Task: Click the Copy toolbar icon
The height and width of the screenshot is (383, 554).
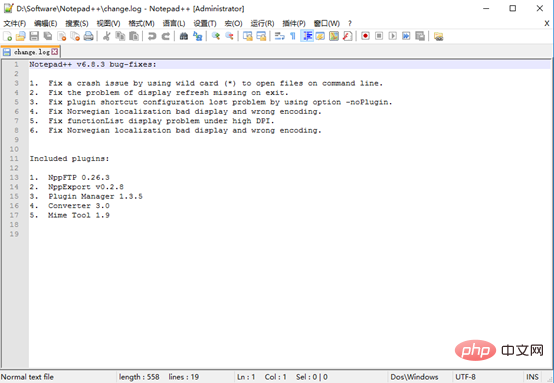Action: (x=120, y=36)
